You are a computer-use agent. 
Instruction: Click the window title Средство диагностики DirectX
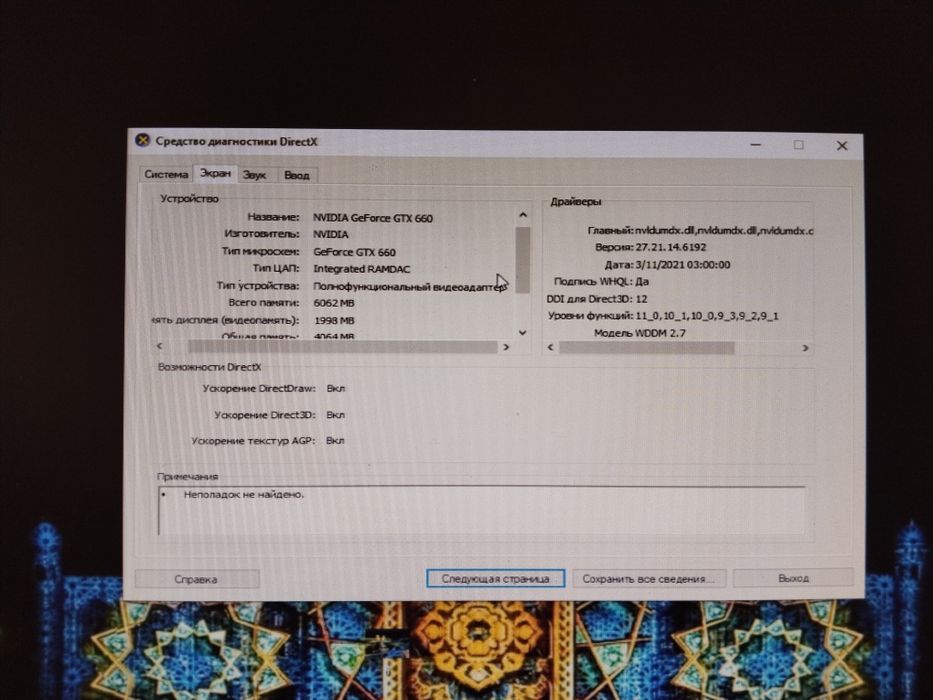[237, 142]
